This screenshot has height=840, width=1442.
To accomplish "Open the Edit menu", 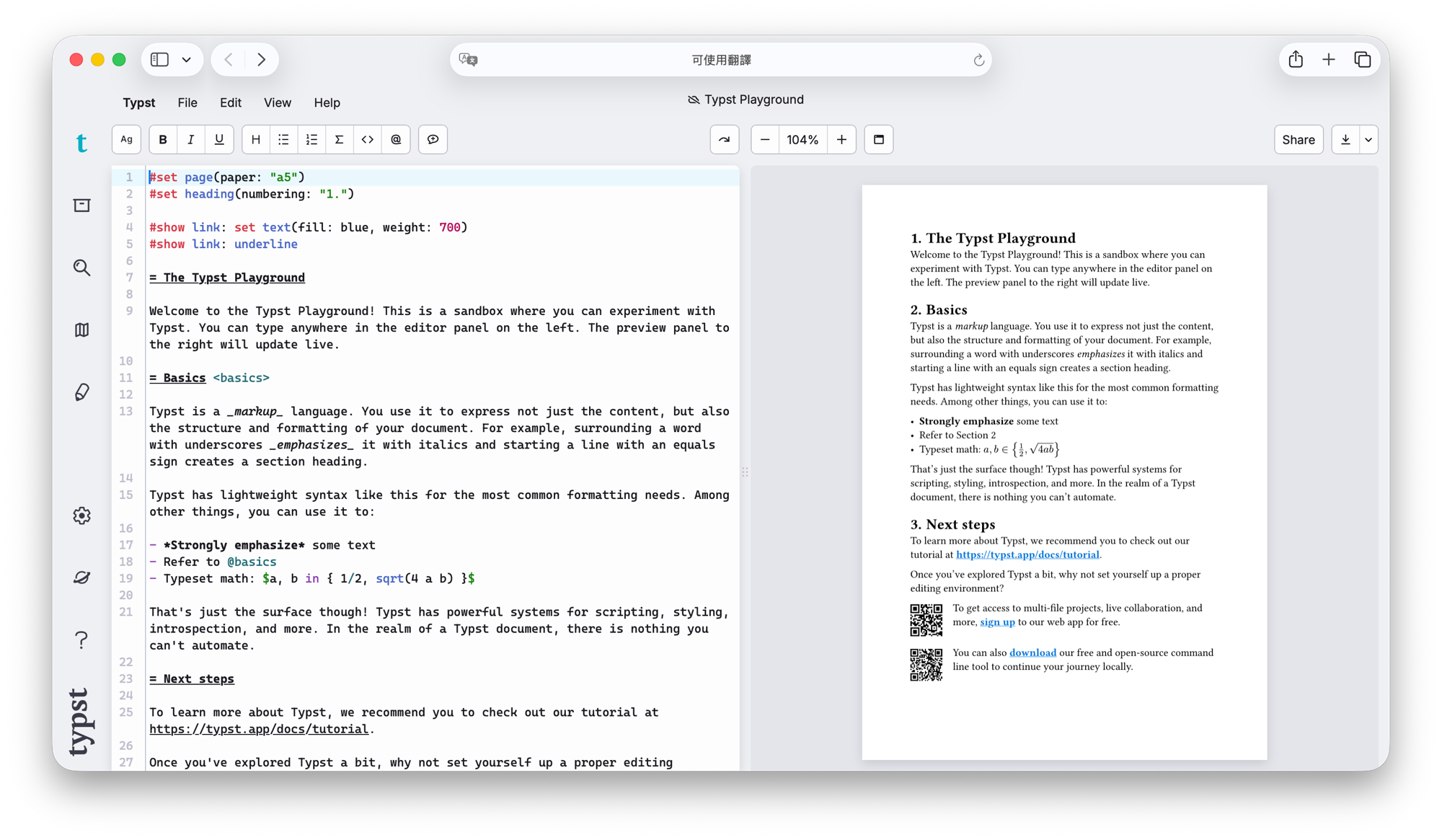I will (x=231, y=102).
